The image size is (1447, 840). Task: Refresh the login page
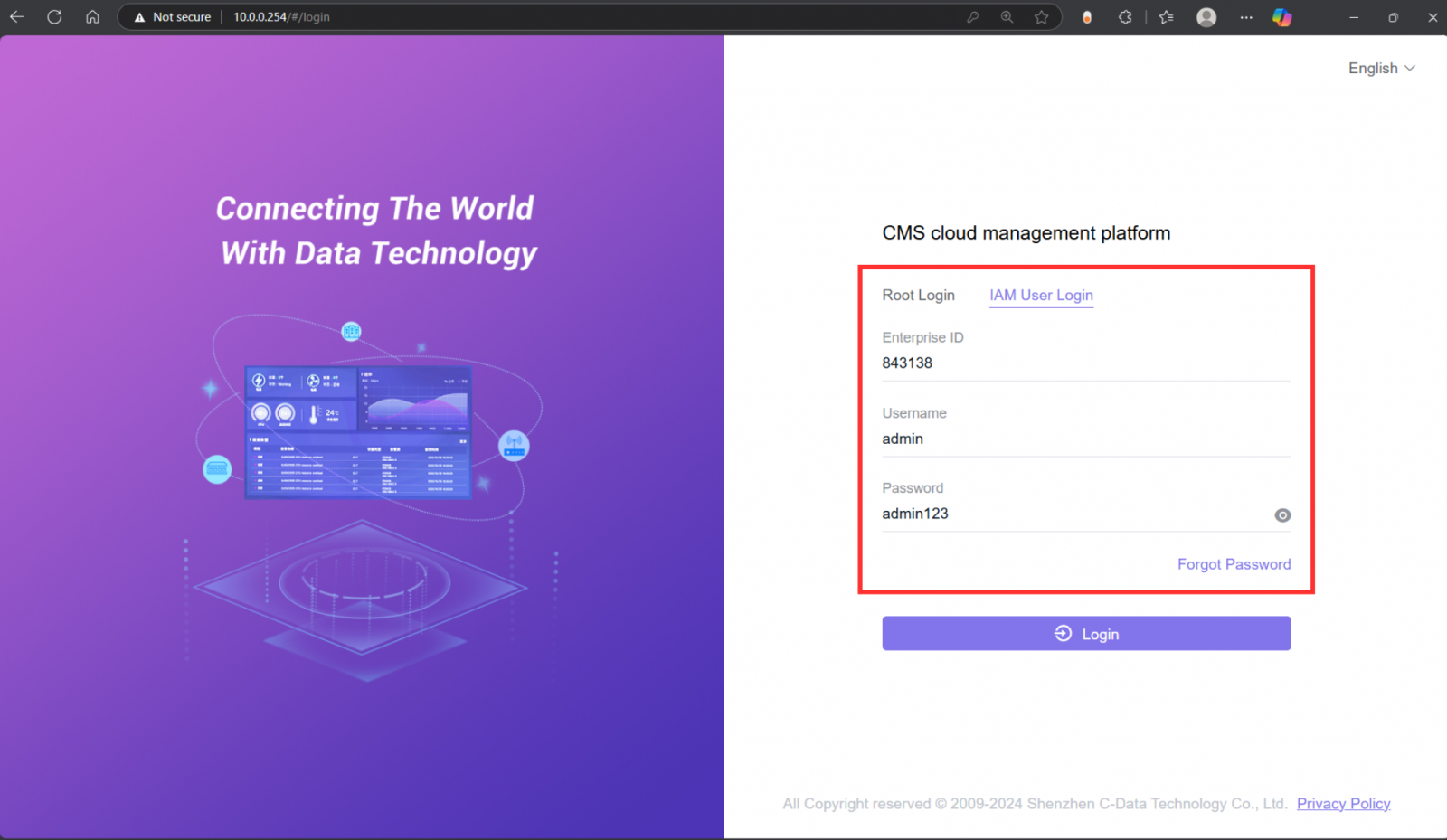(x=54, y=16)
